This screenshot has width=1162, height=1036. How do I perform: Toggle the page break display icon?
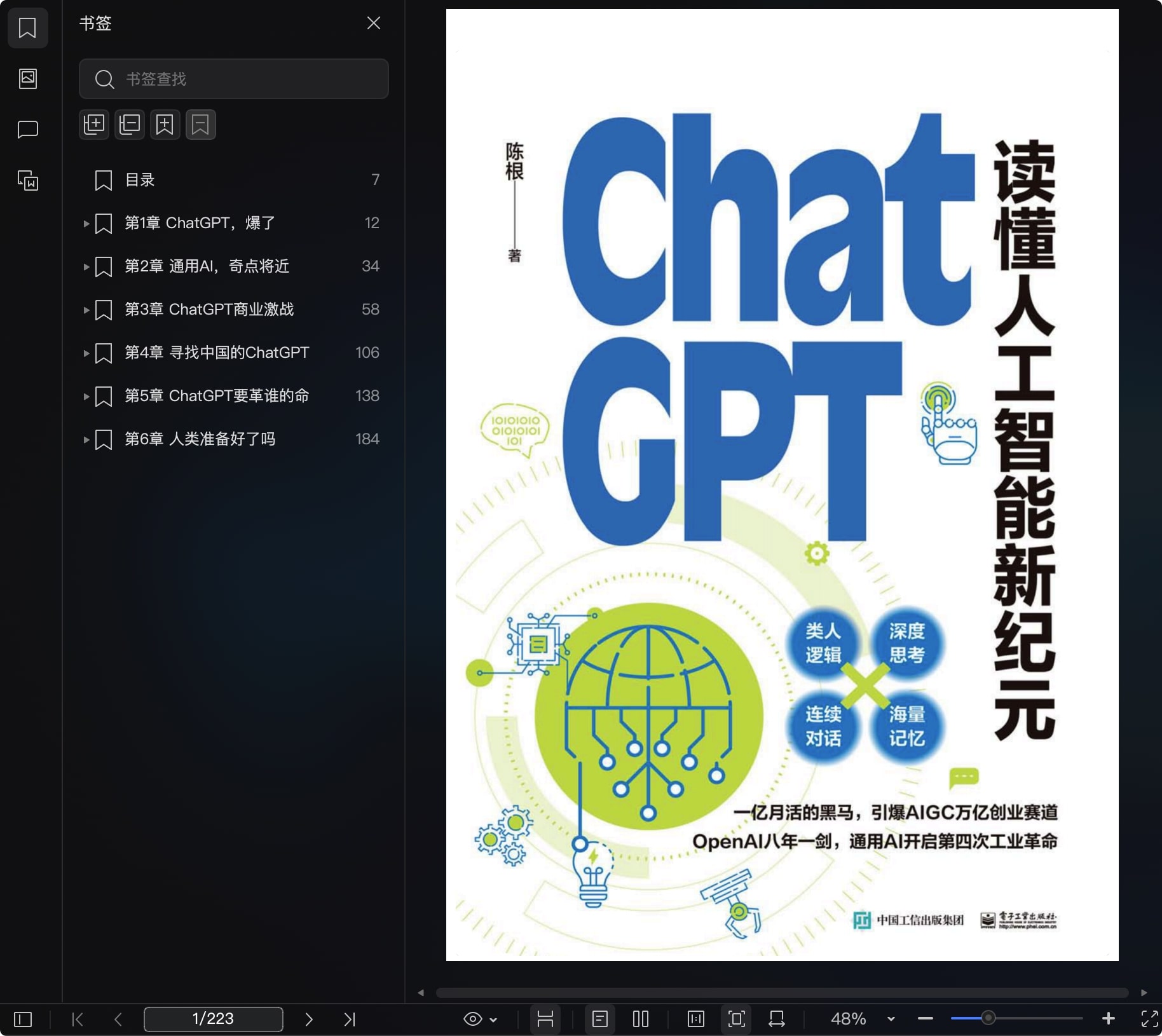coord(545,1019)
